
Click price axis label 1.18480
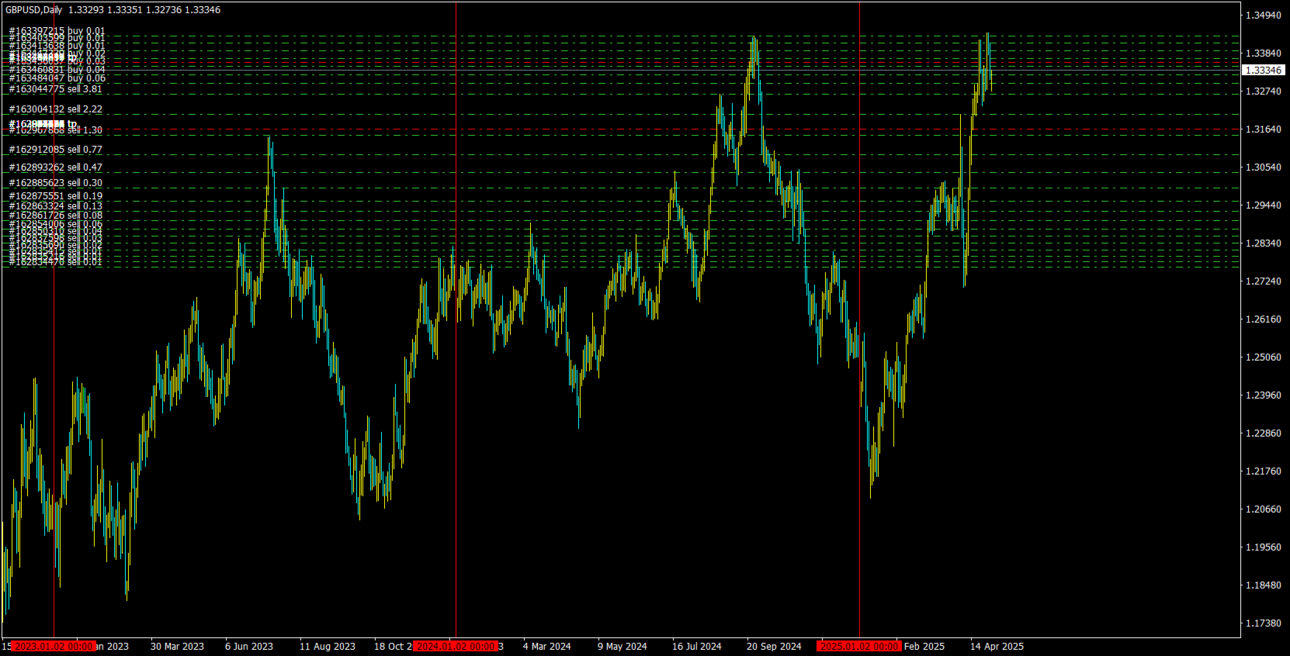click(x=1265, y=585)
